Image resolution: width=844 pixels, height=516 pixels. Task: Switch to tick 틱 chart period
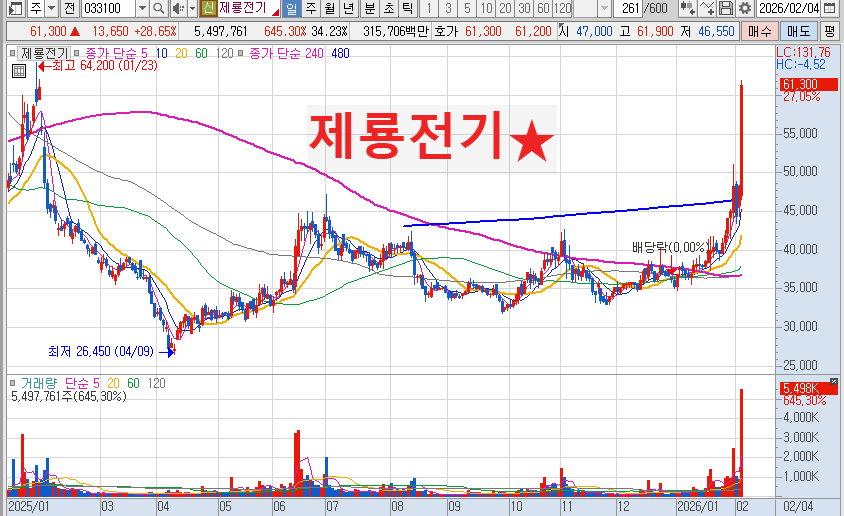coord(407,8)
